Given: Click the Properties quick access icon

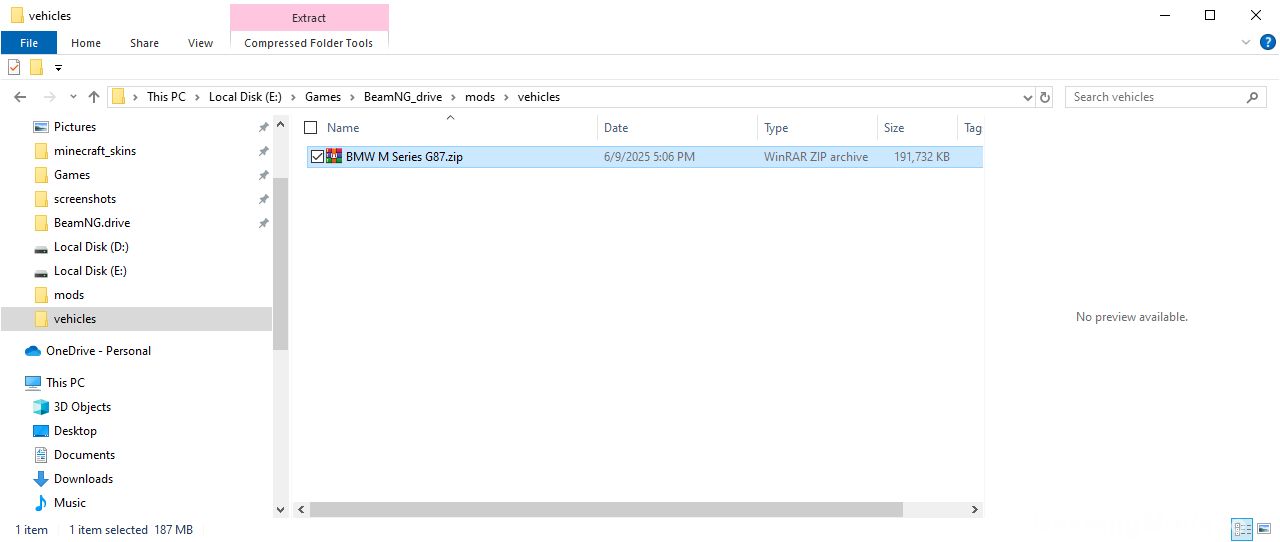Looking at the screenshot, I should click(x=14, y=68).
